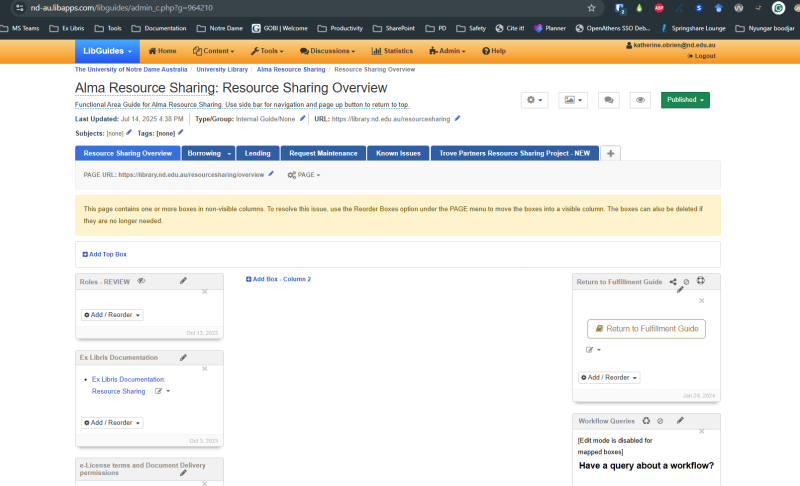Edit the guide friendly URL pencil icon
Viewport: 800px width, 486px height.
[458, 118]
